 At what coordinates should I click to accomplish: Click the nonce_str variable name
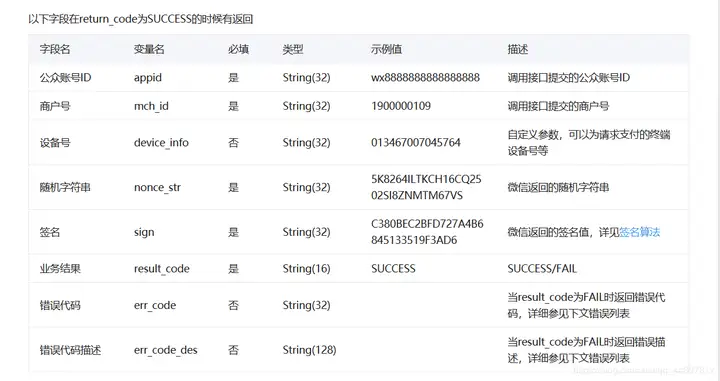pyautogui.click(x=158, y=187)
